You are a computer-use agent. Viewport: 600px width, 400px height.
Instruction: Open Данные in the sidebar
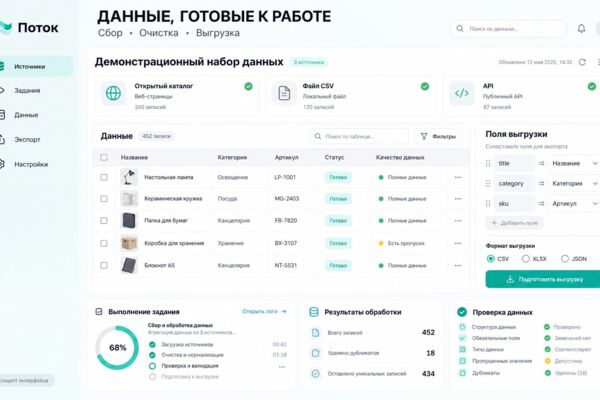[26, 115]
